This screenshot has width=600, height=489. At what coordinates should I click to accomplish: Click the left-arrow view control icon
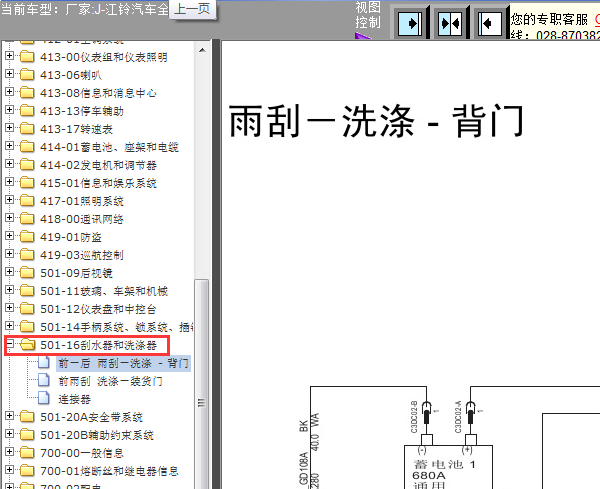(490, 24)
